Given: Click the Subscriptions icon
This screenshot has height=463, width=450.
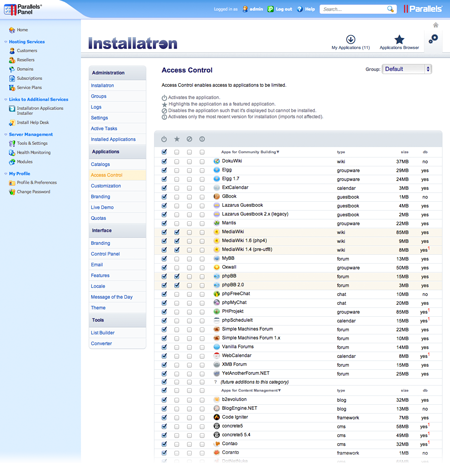Looking at the screenshot, I should click(x=12, y=78).
